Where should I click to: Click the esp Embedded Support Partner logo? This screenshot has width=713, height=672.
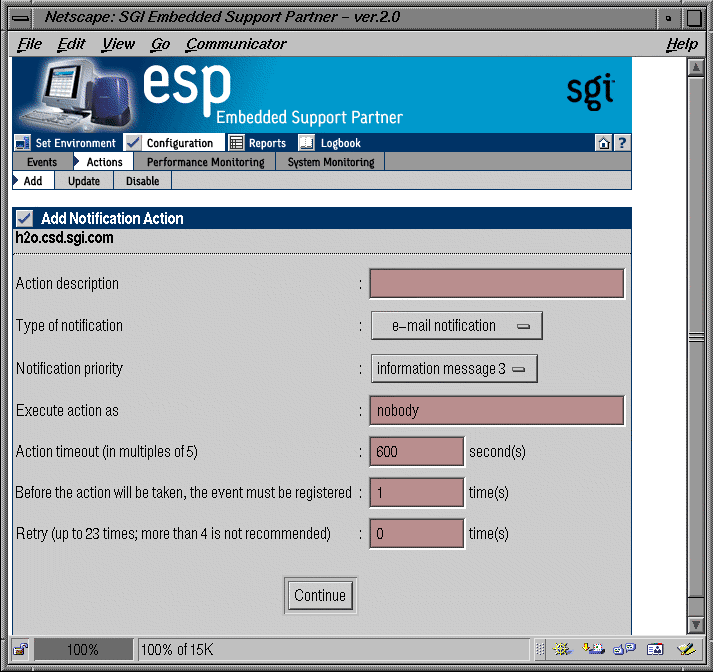point(272,94)
